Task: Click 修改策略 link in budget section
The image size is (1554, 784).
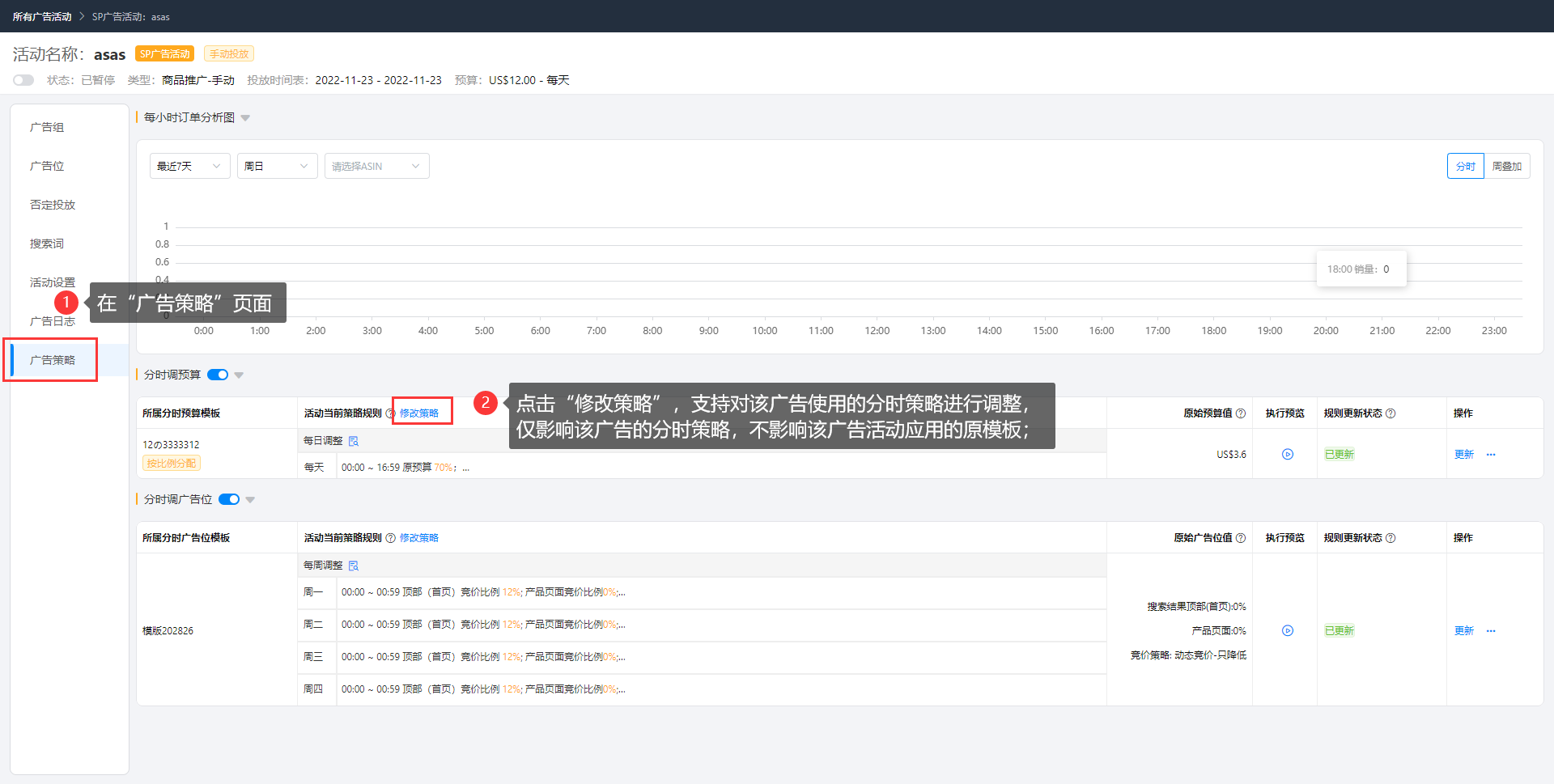Action: [419, 413]
